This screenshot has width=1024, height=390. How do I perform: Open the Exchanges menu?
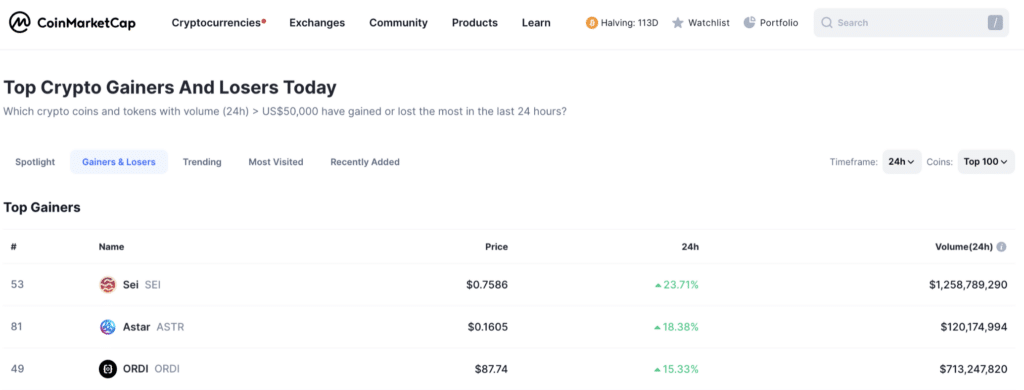coord(317,23)
